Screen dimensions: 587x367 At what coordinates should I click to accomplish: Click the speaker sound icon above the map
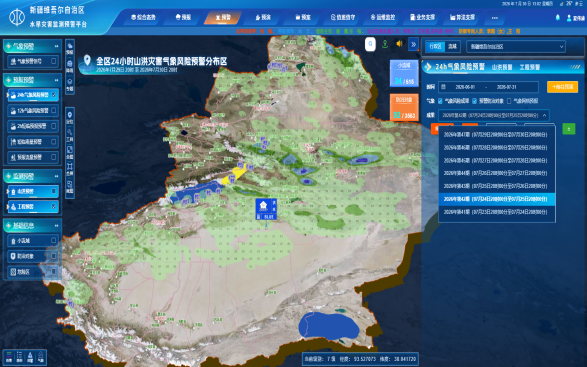[399, 44]
